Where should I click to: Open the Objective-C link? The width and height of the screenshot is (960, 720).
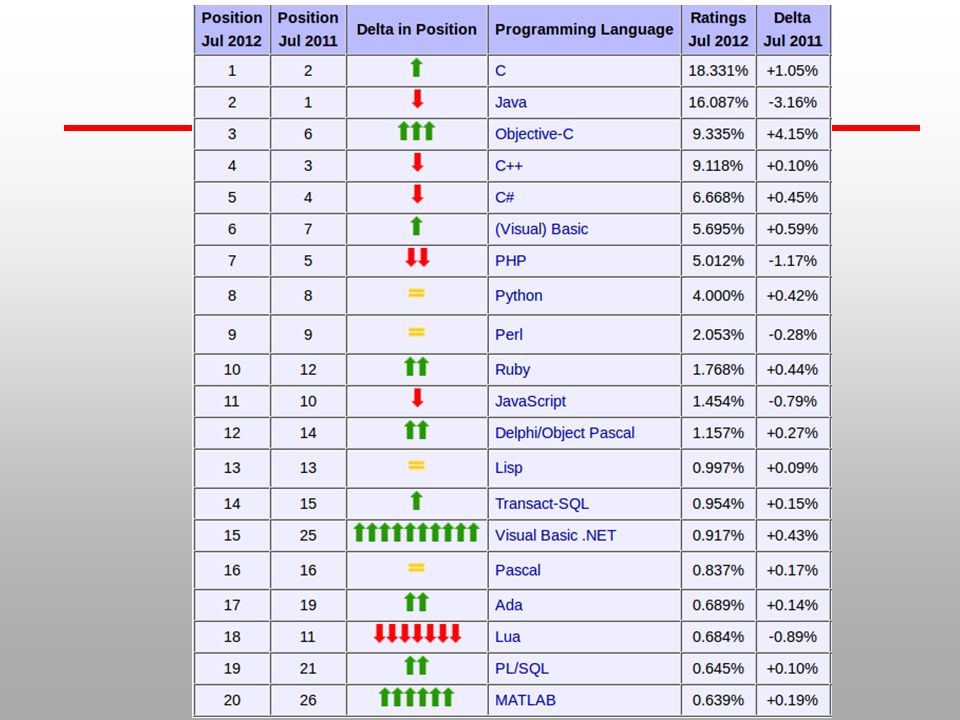(x=534, y=134)
